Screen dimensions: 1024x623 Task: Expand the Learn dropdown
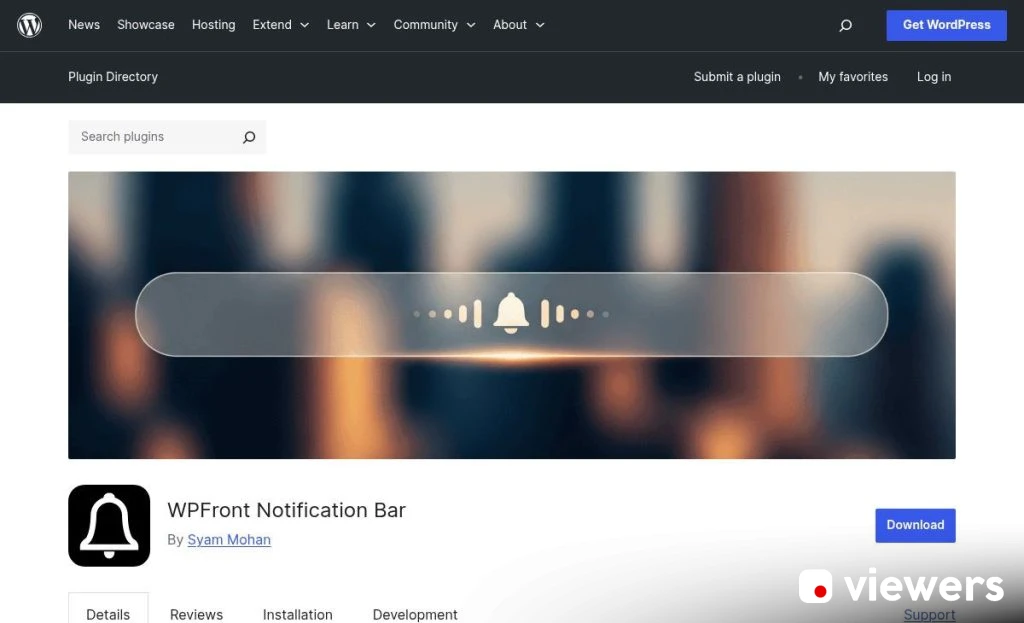[342, 25]
